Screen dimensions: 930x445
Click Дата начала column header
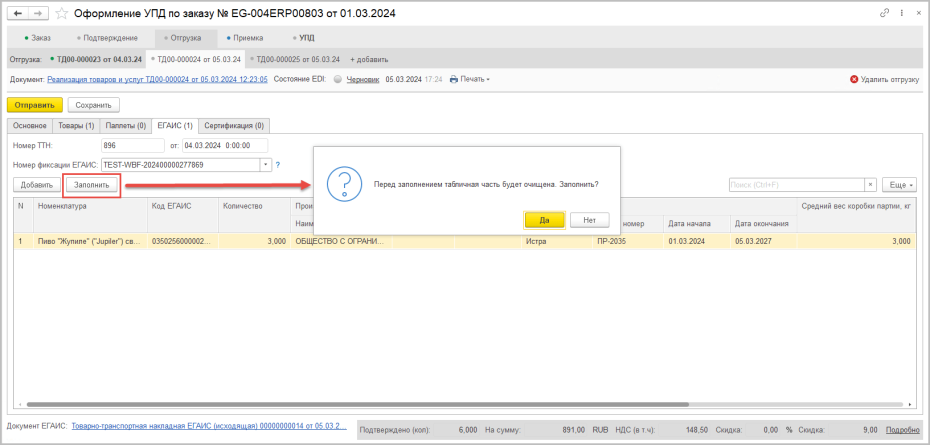[x=696, y=224]
